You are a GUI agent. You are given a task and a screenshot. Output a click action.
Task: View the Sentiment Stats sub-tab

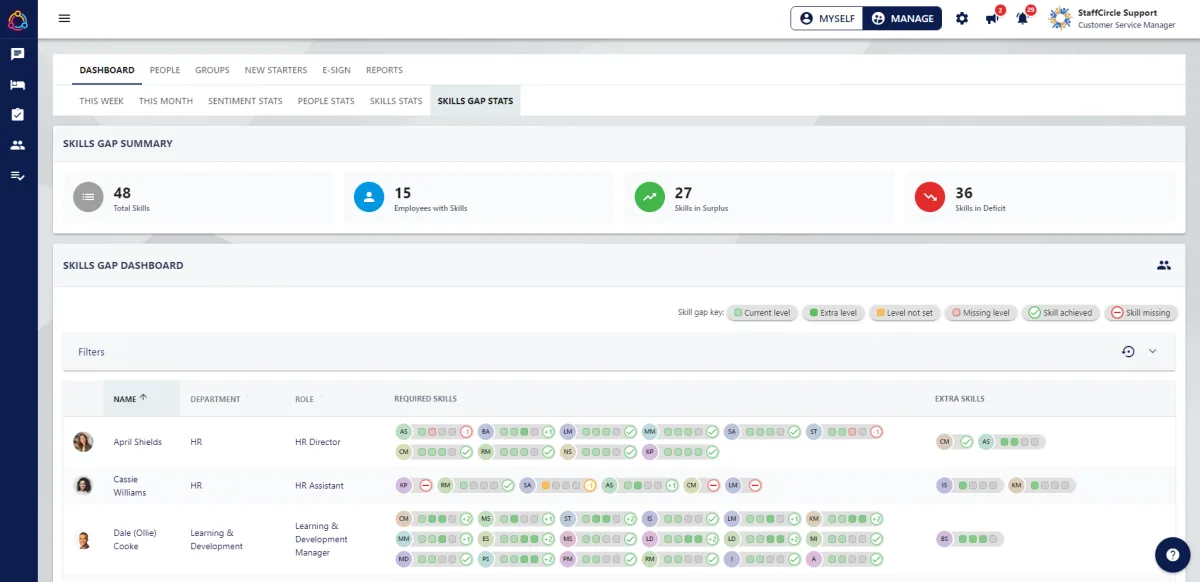pos(245,101)
